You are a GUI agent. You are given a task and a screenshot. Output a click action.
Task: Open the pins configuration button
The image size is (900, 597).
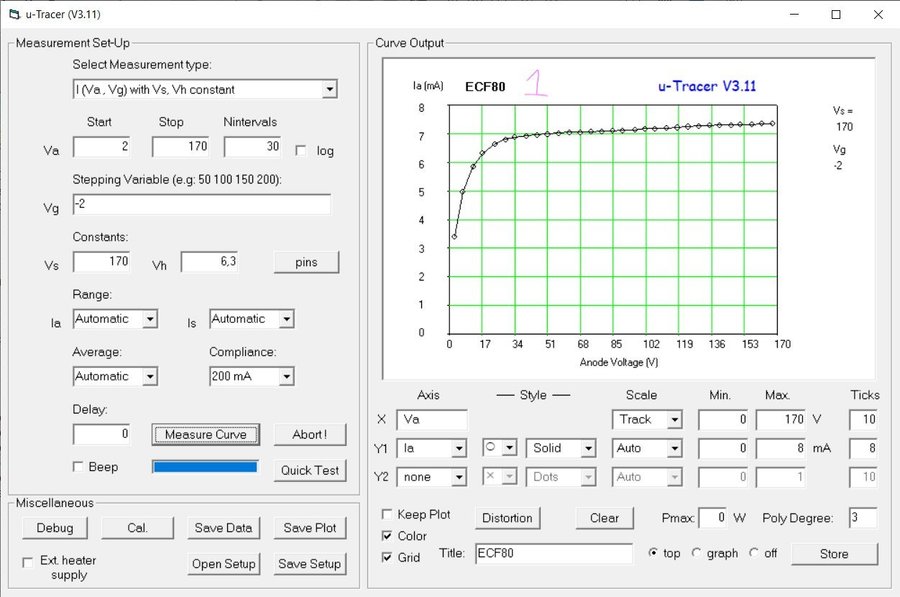tap(306, 262)
